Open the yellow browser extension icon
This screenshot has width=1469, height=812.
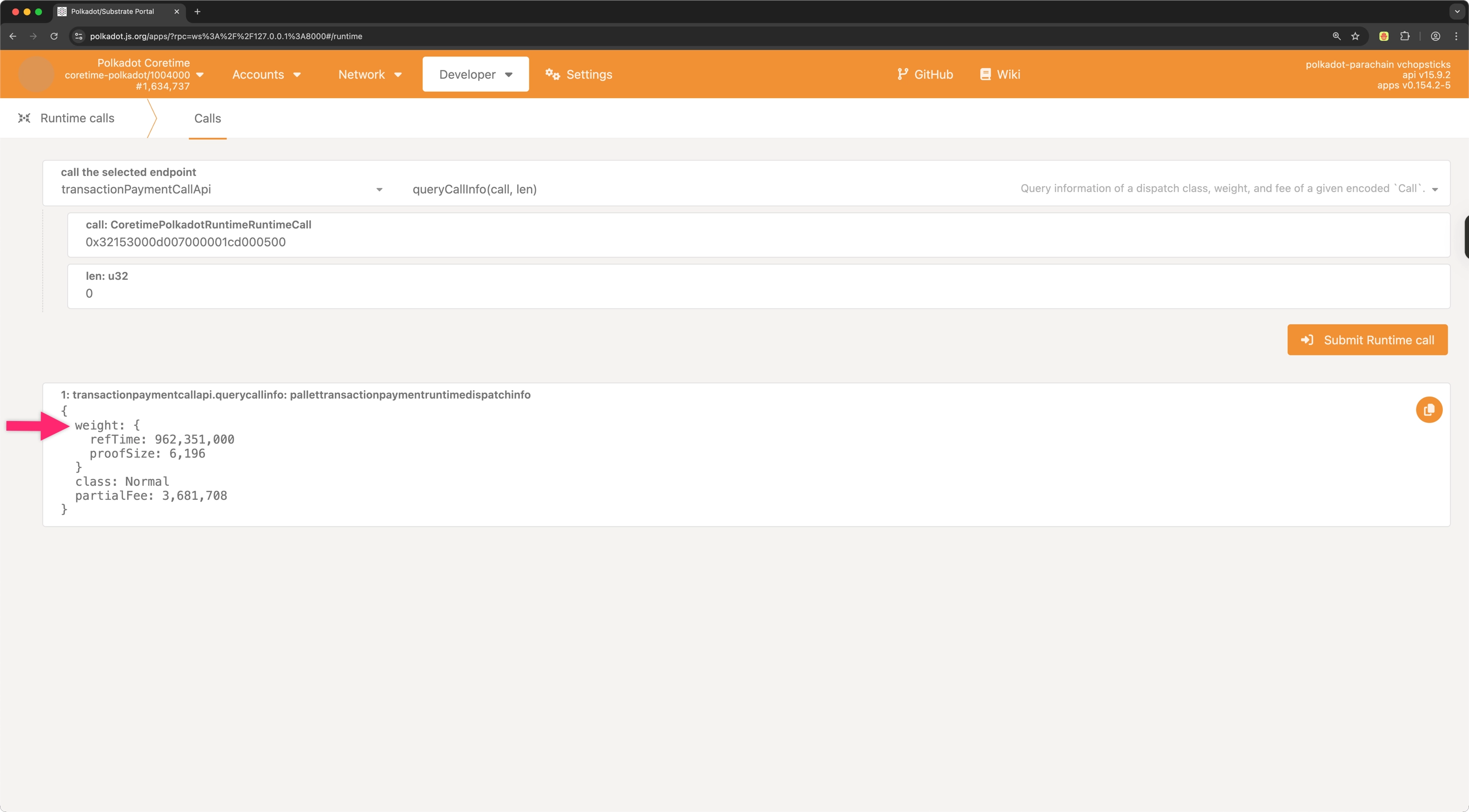1384,36
